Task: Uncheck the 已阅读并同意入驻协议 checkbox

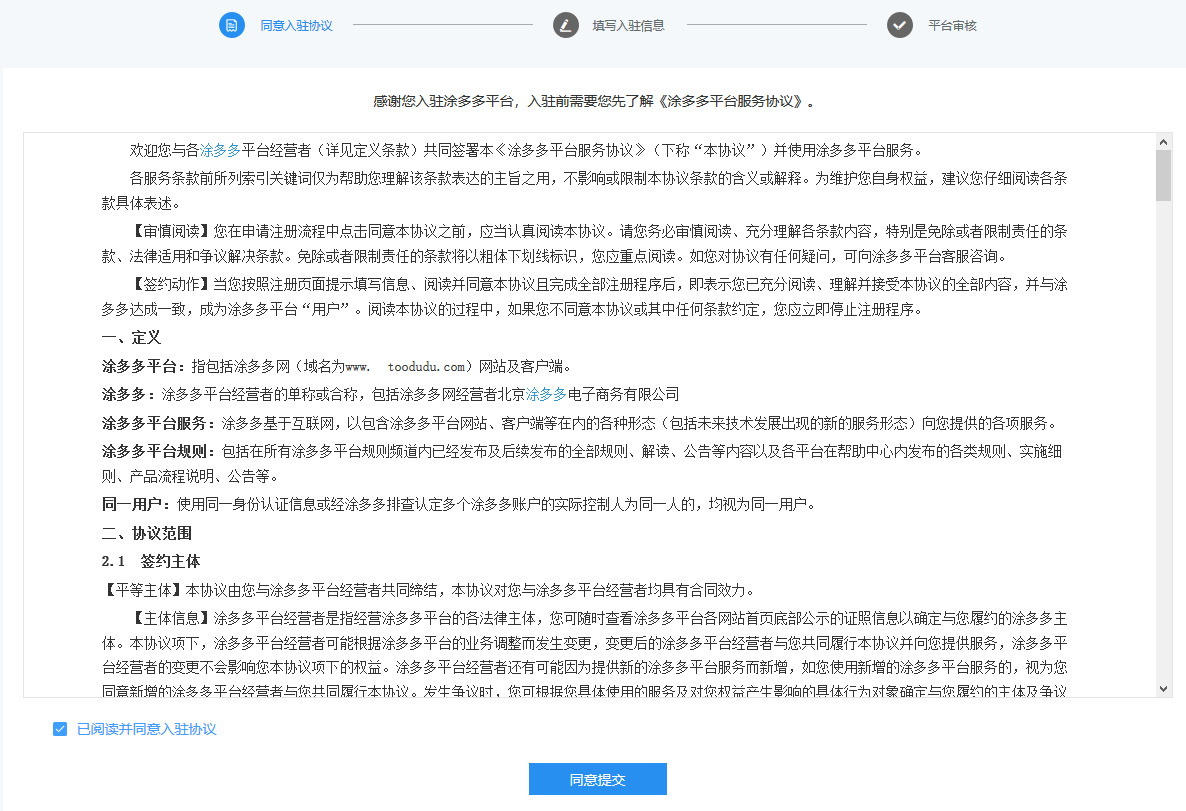Action: pos(60,729)
